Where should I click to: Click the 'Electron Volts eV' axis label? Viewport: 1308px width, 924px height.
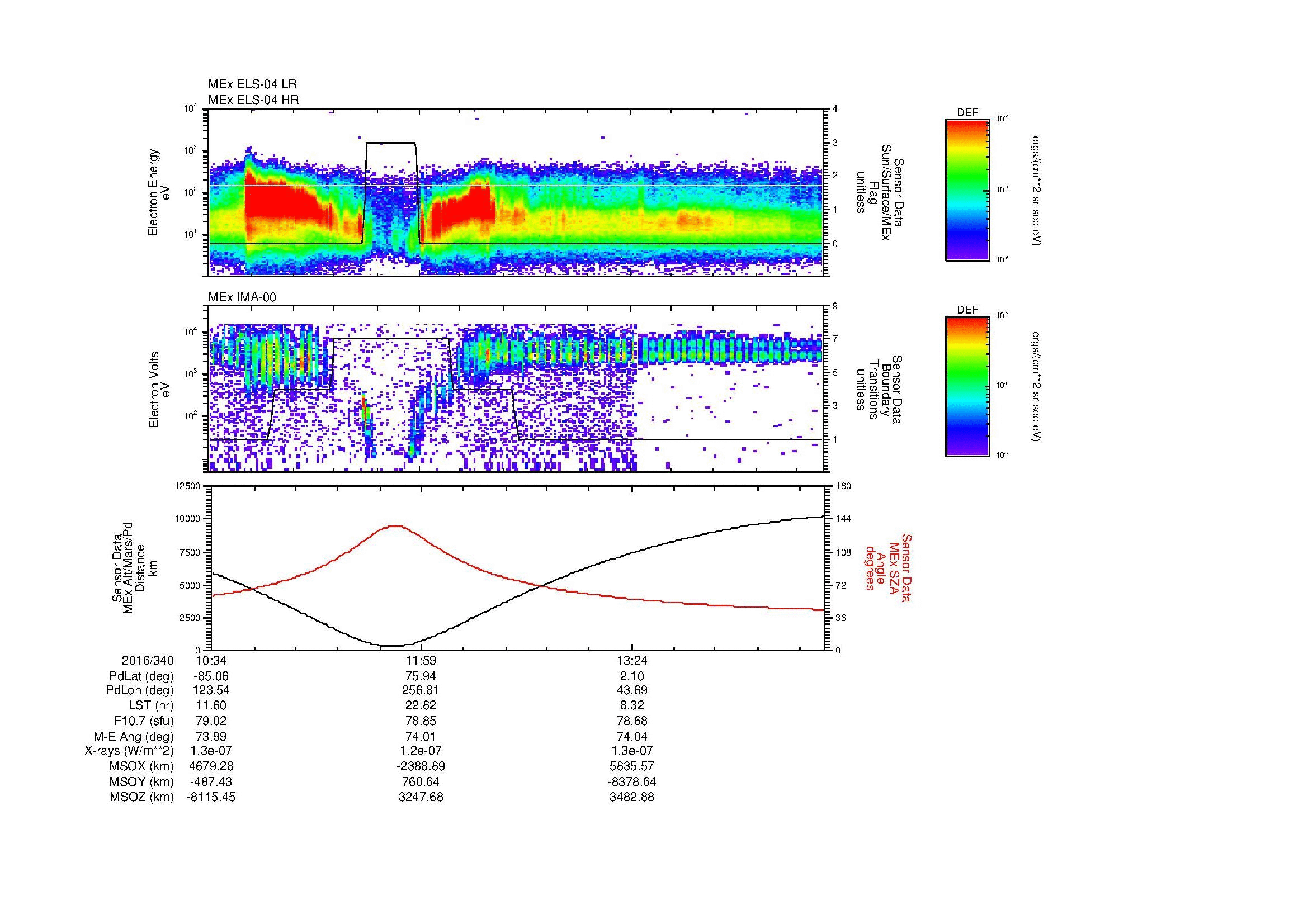click(159, 390)
